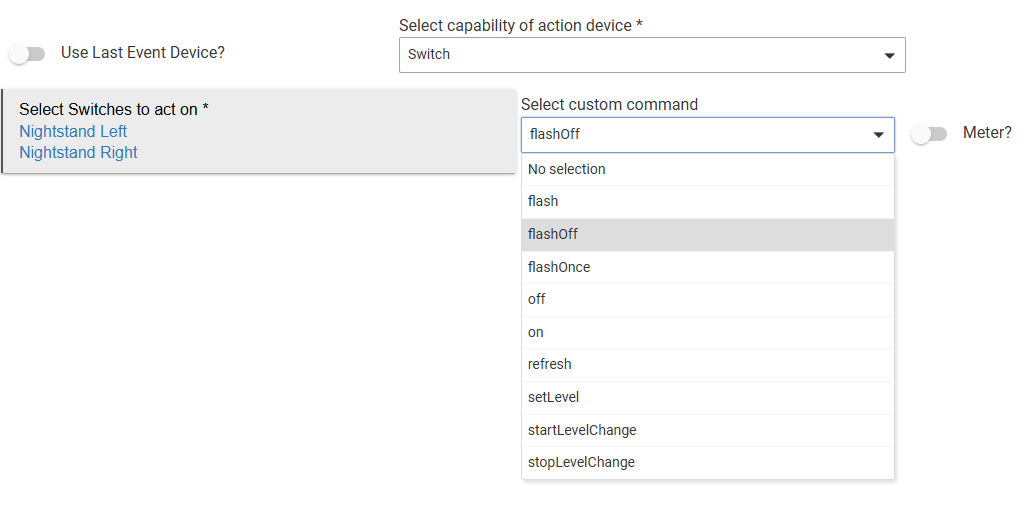The image size is (1026, 508).
Task: Click the Use Last Event Device label
Action: coord(143,52)
